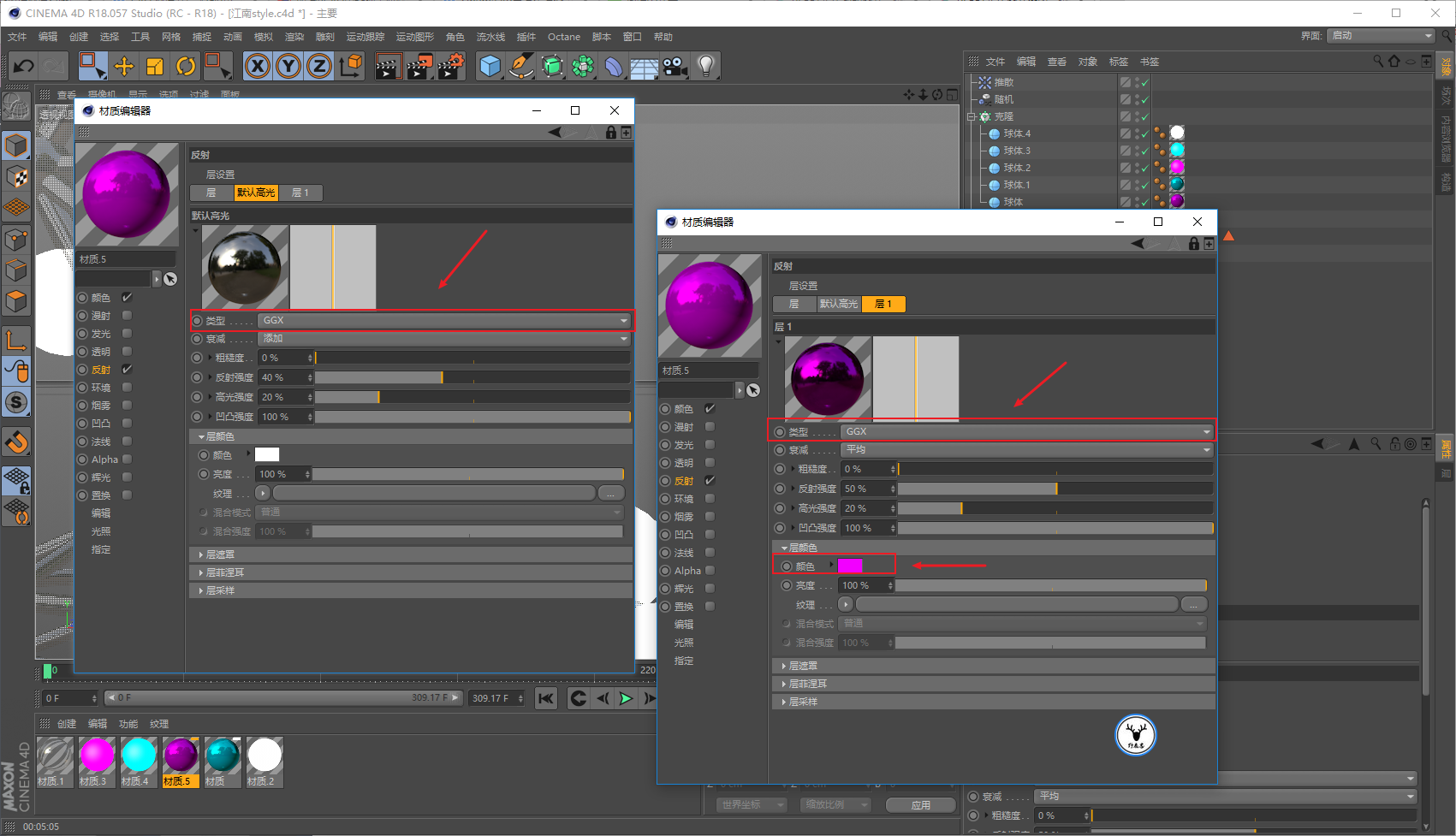Open the 衰减 添加 dropdown in left editor
1456x836 pixels.
444,338
